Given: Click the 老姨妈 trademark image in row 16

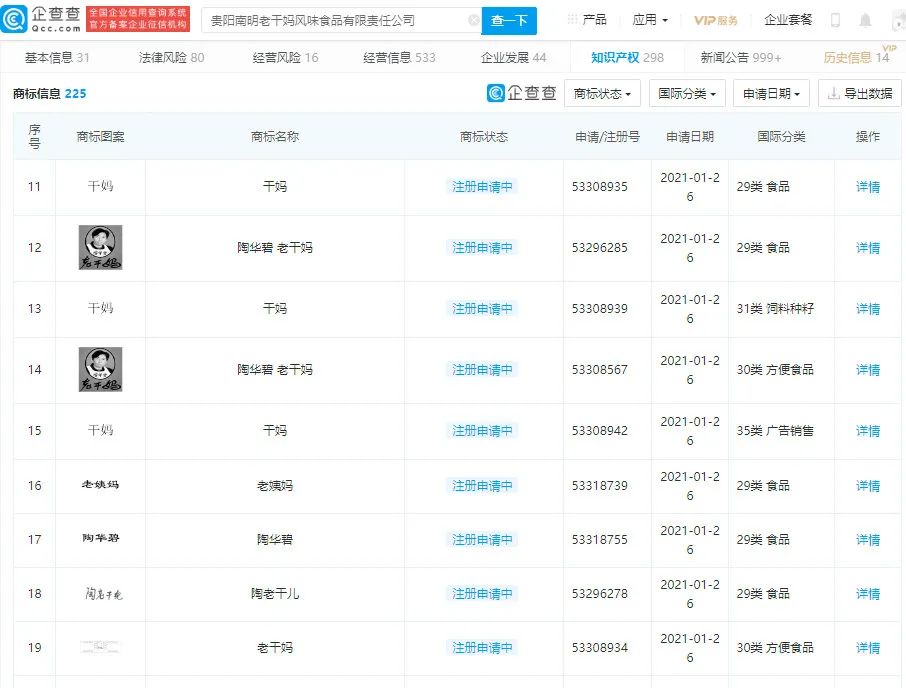Looking at the screenshot, I should pos(101,485).
